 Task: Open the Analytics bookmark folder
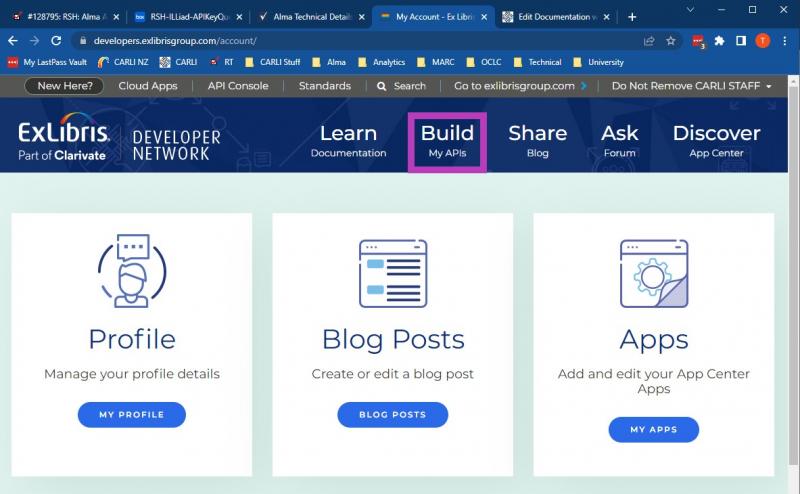381,62
